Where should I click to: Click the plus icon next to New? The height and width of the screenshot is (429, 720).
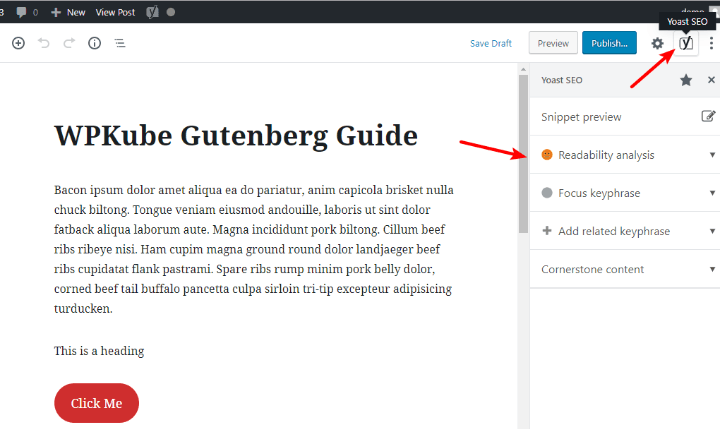(56, 12)
